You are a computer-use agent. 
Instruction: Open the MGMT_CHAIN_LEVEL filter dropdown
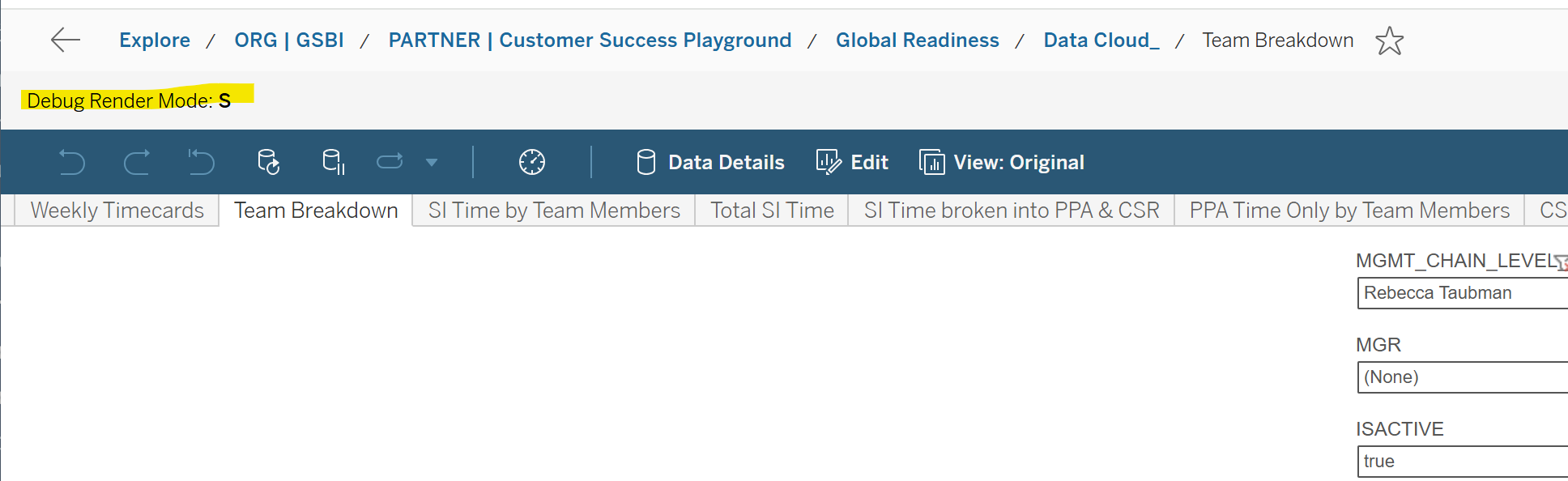point(1462,293)
